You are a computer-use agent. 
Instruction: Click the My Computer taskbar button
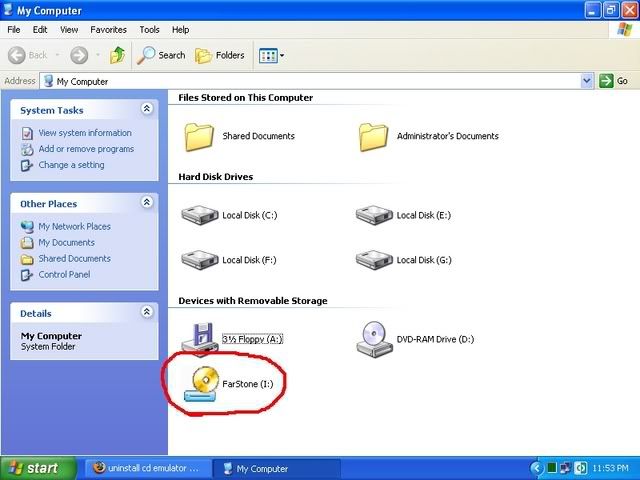tap(276, 469)
